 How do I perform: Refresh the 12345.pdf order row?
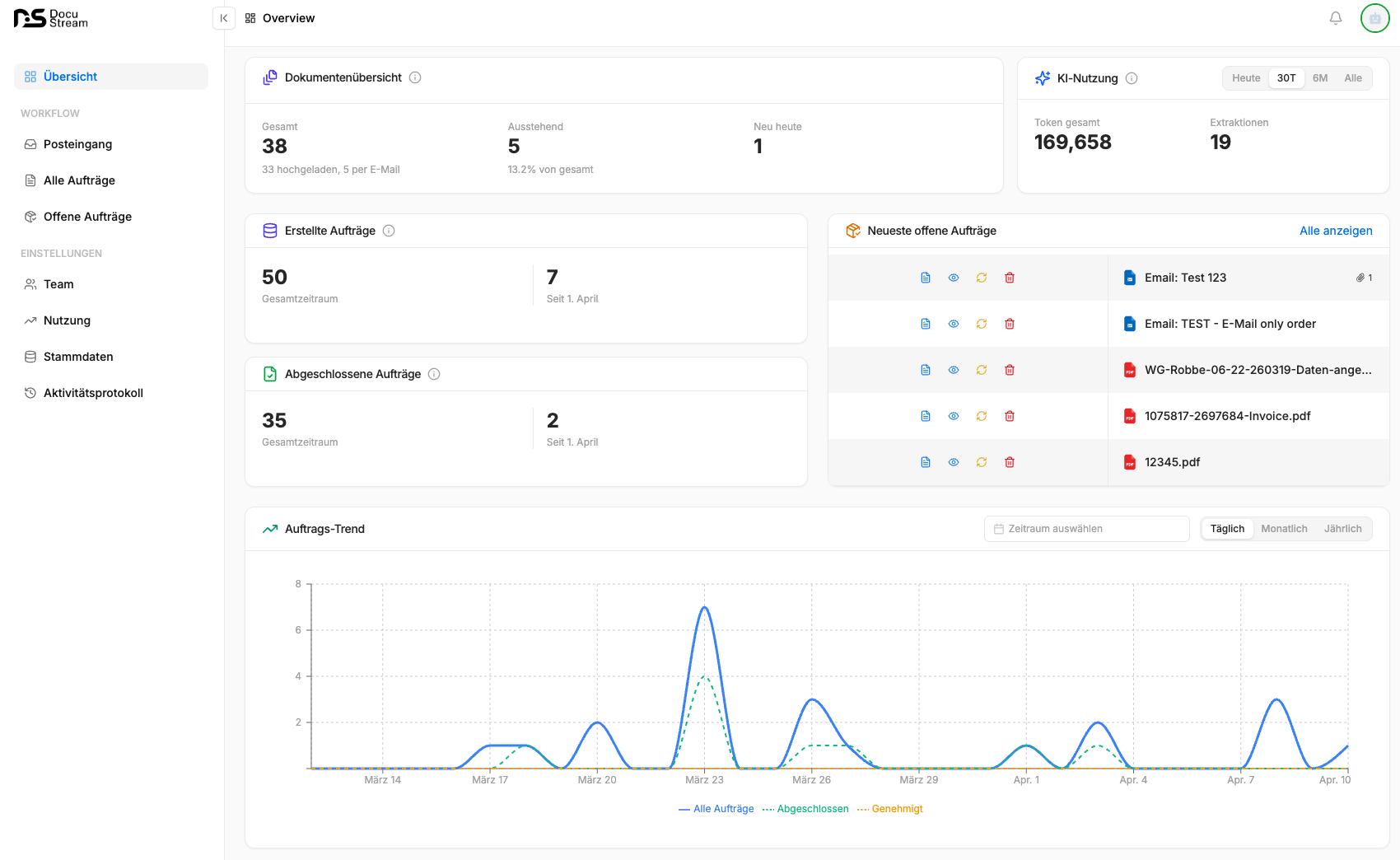[x=982, y=462]
